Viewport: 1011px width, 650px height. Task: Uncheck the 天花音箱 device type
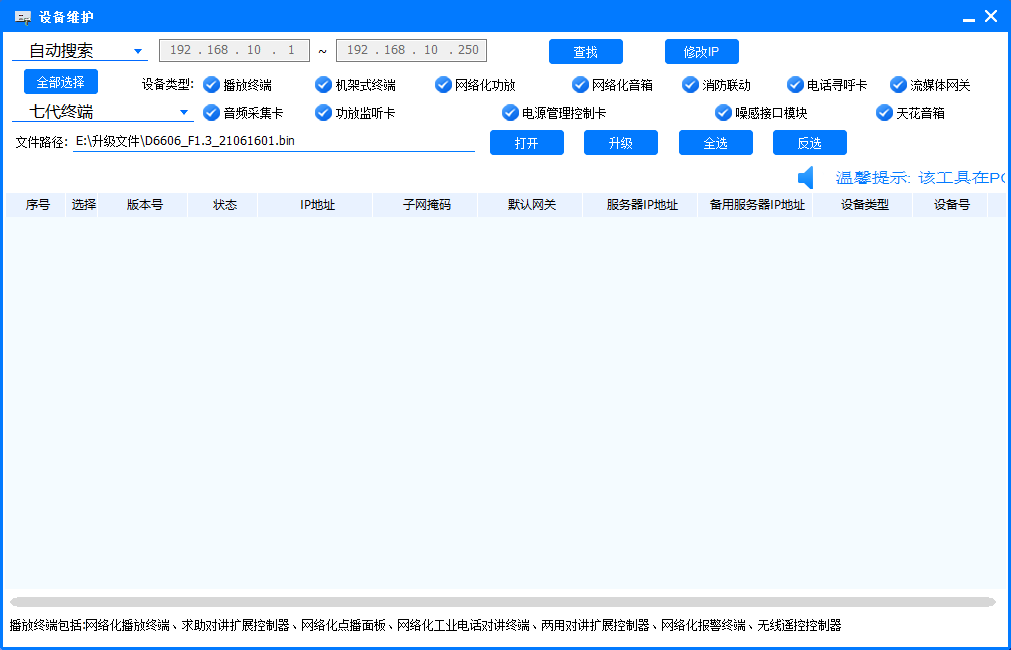click(883, 113)
